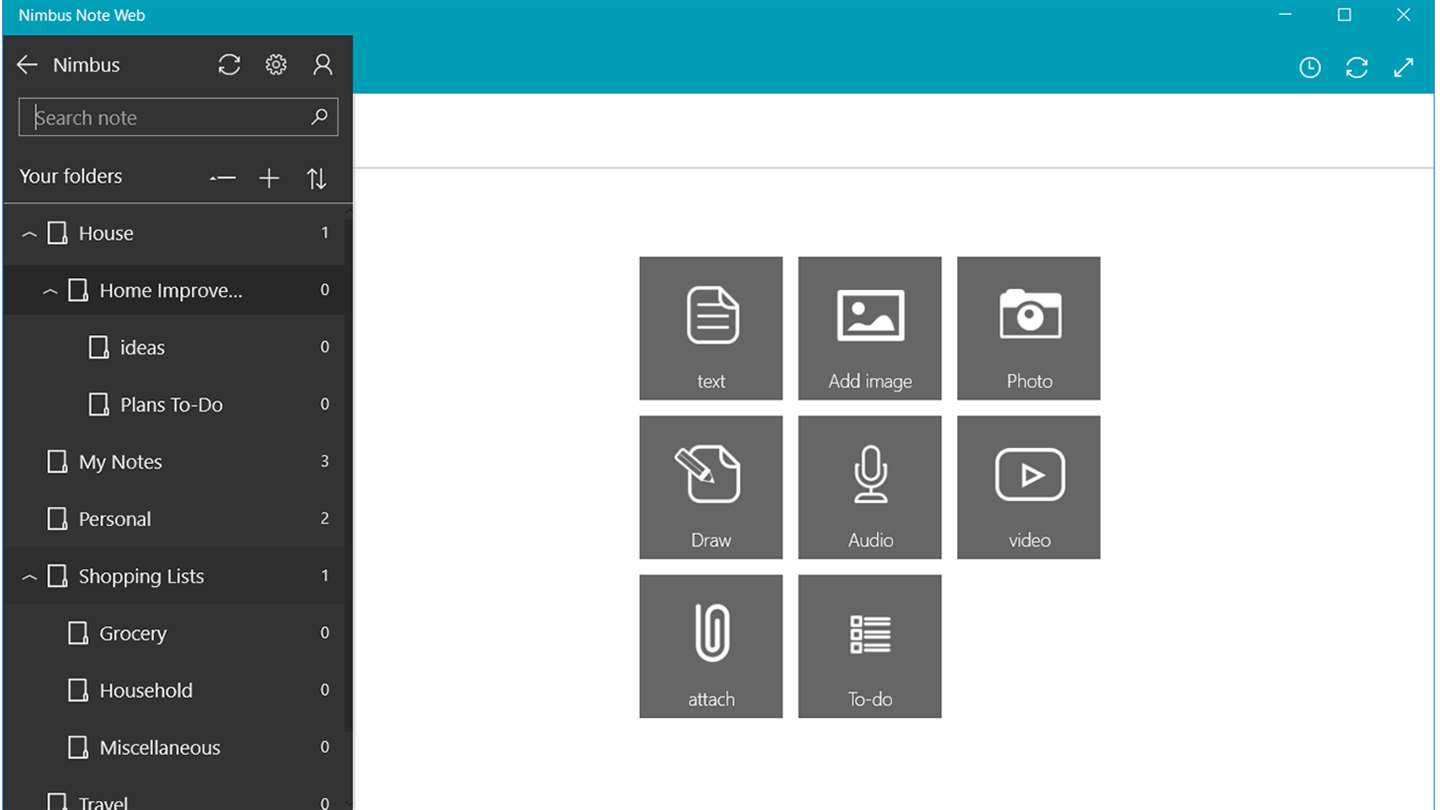Open the user account profile
Screen dimensions: 1440x810
pos(323,65)
